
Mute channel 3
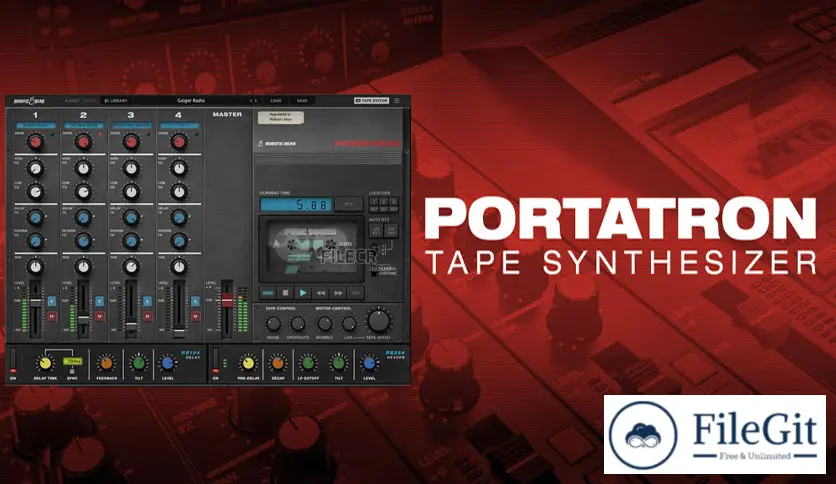tap(148, 317)
